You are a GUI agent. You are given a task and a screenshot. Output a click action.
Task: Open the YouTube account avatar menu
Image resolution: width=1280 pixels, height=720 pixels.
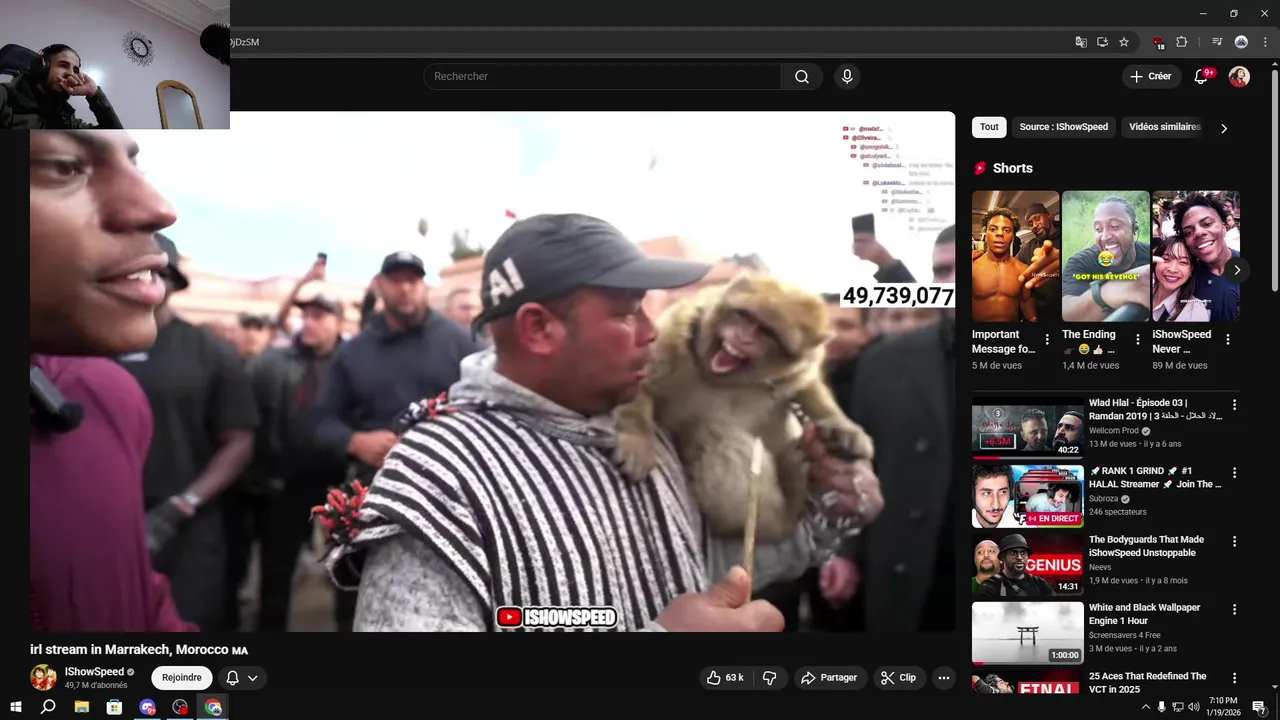pos(1239,77)
